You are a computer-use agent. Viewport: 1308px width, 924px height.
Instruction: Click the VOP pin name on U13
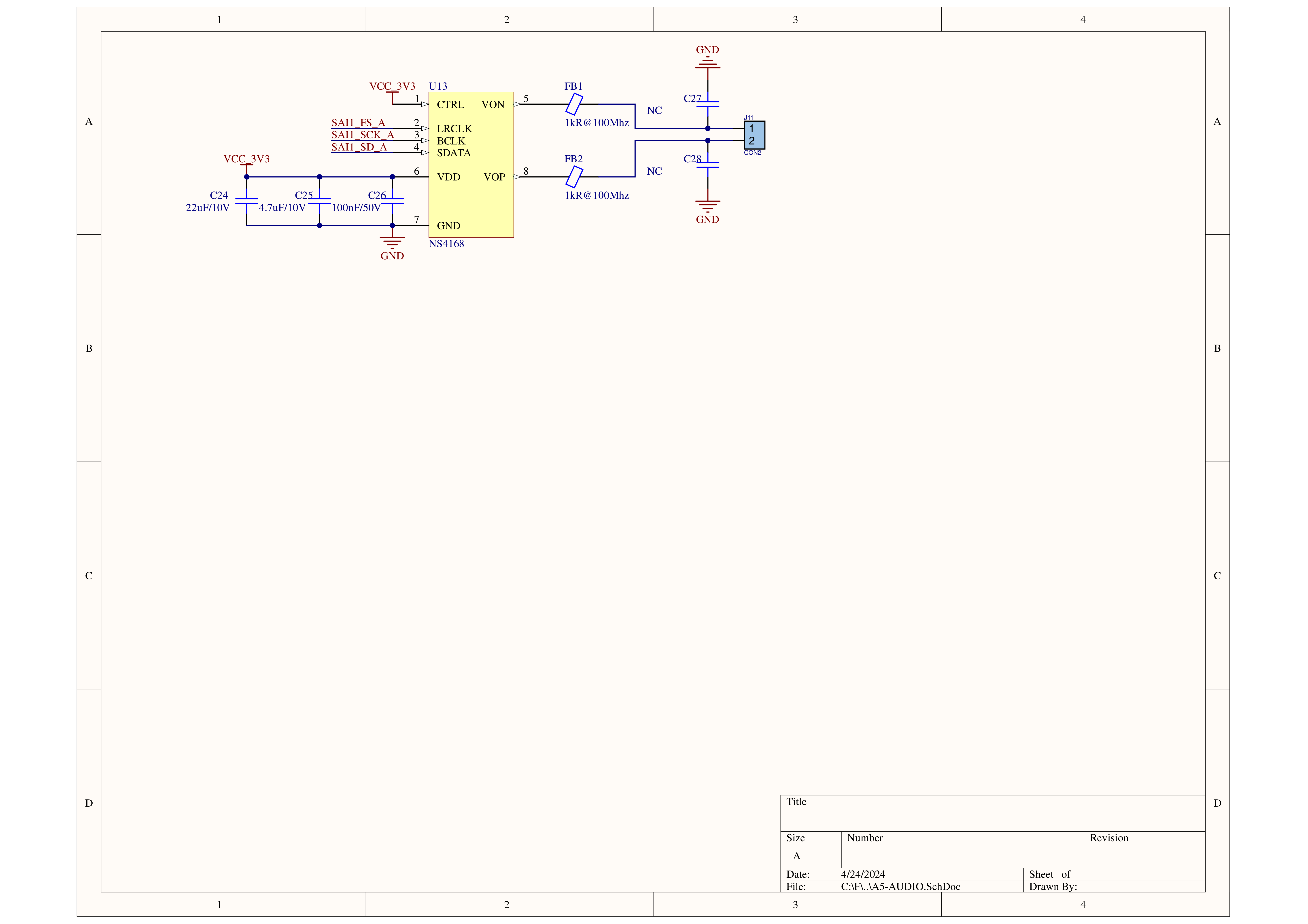pyautogui.click(x=495, y=177)
